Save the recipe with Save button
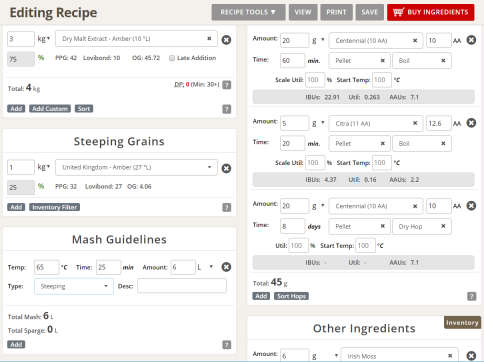The height and width of the screenshot is (362, 484). pyautogui.click(x=370, y=12)
